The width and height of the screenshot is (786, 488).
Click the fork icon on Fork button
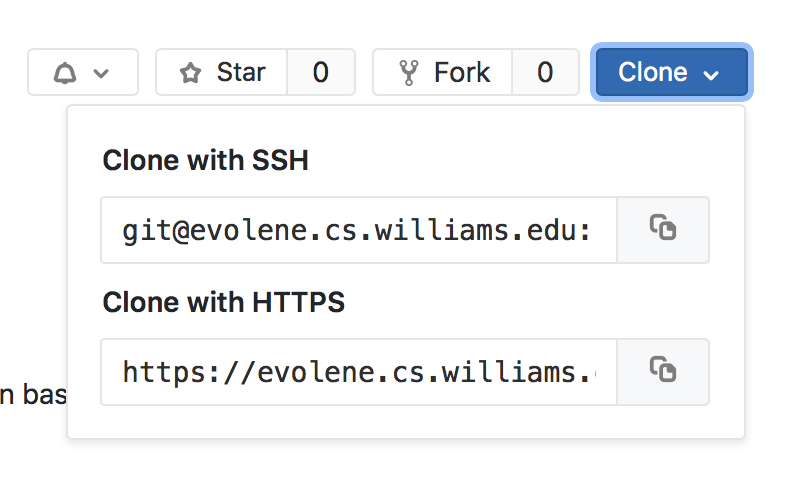click(408, 73)
